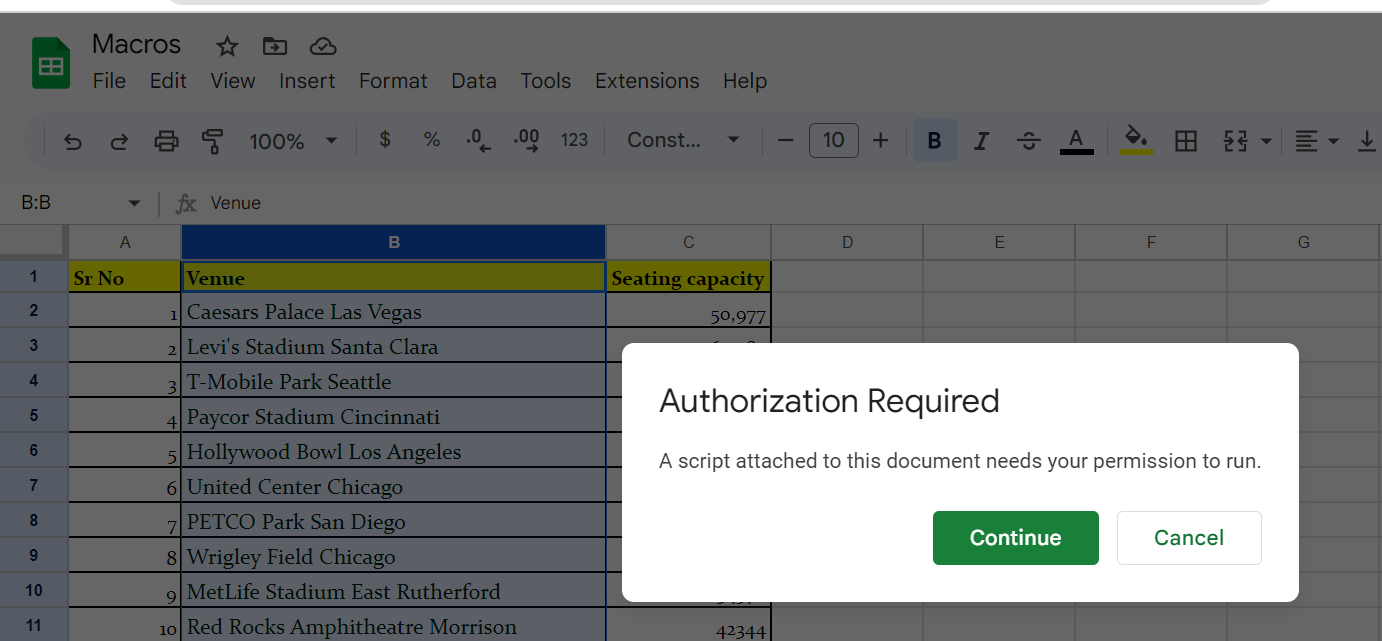Open the fill color picker
1382x641 pixels.
(1136, 140)
